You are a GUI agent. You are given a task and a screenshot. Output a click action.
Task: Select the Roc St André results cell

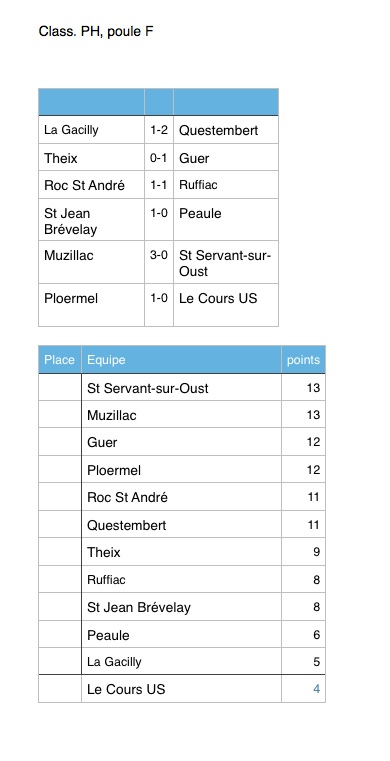[92, 185]
